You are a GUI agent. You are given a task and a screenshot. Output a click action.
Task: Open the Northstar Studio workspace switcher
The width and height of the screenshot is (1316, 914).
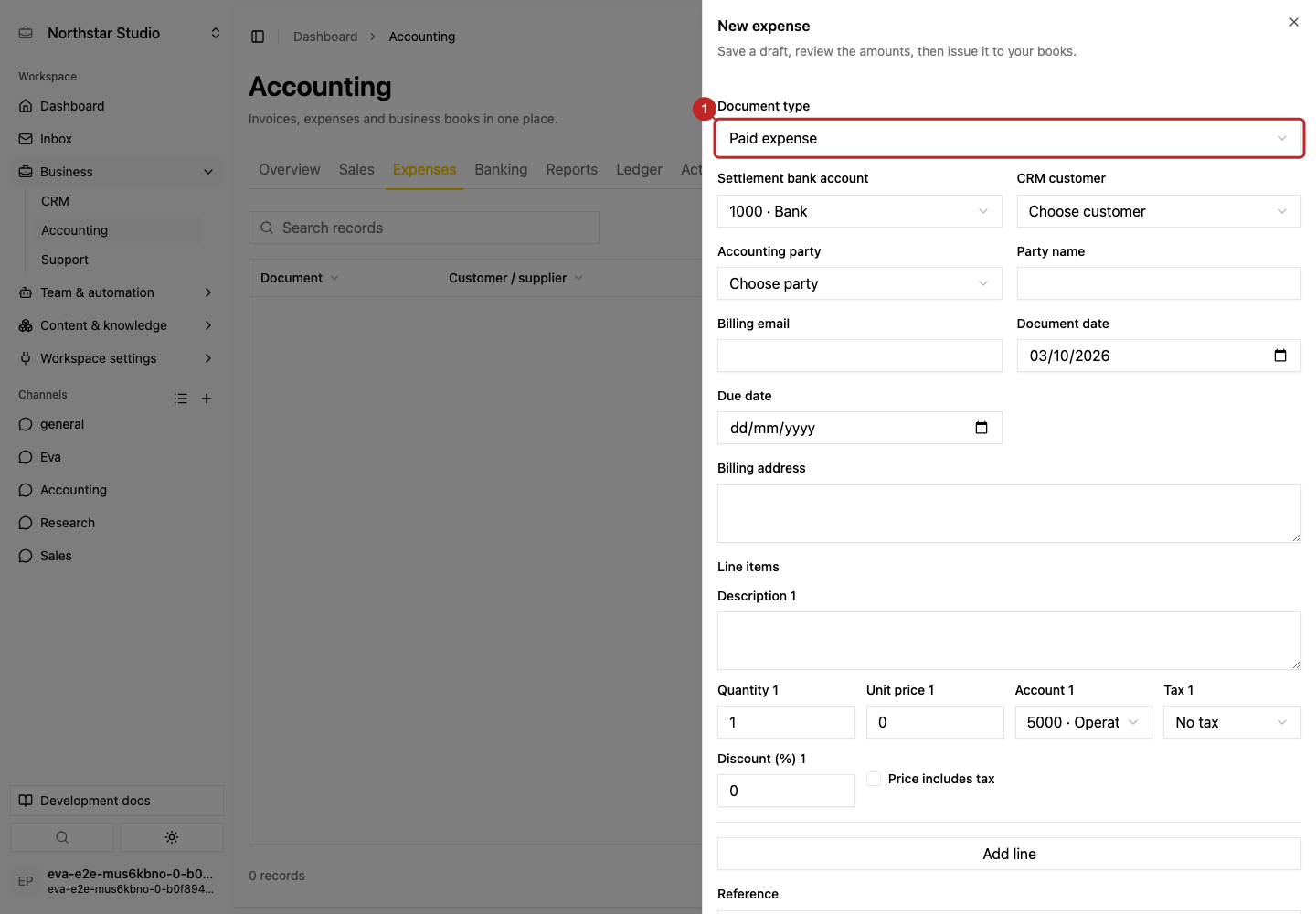point(119,33)
